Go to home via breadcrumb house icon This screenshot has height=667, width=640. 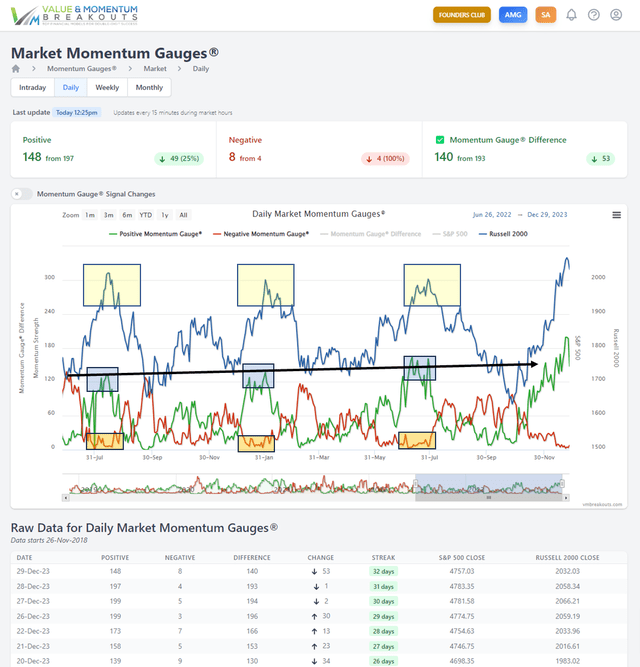click(x=16, y=68)
